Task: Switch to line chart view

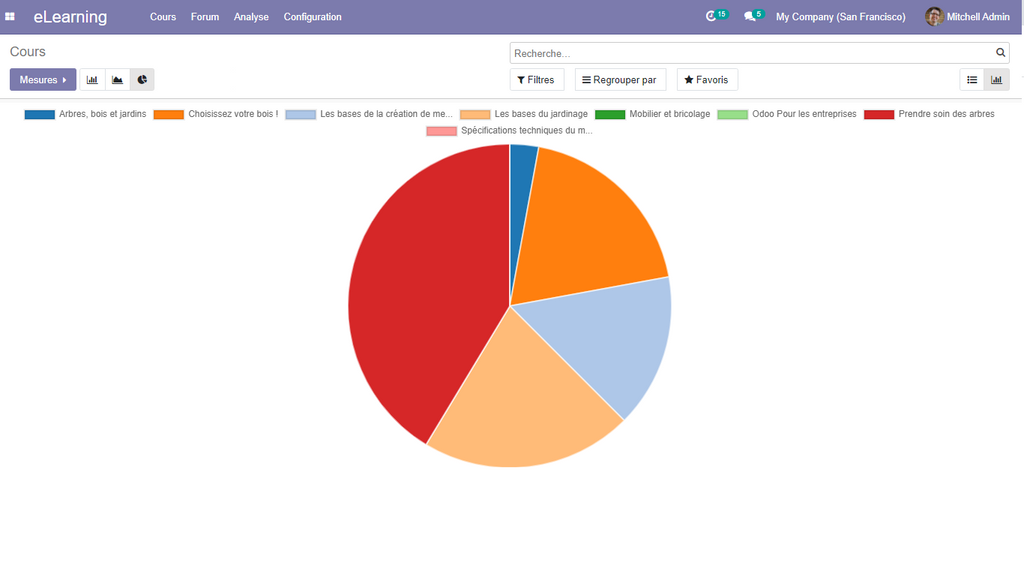Action: pyautogui.click(x=117, y=80)
